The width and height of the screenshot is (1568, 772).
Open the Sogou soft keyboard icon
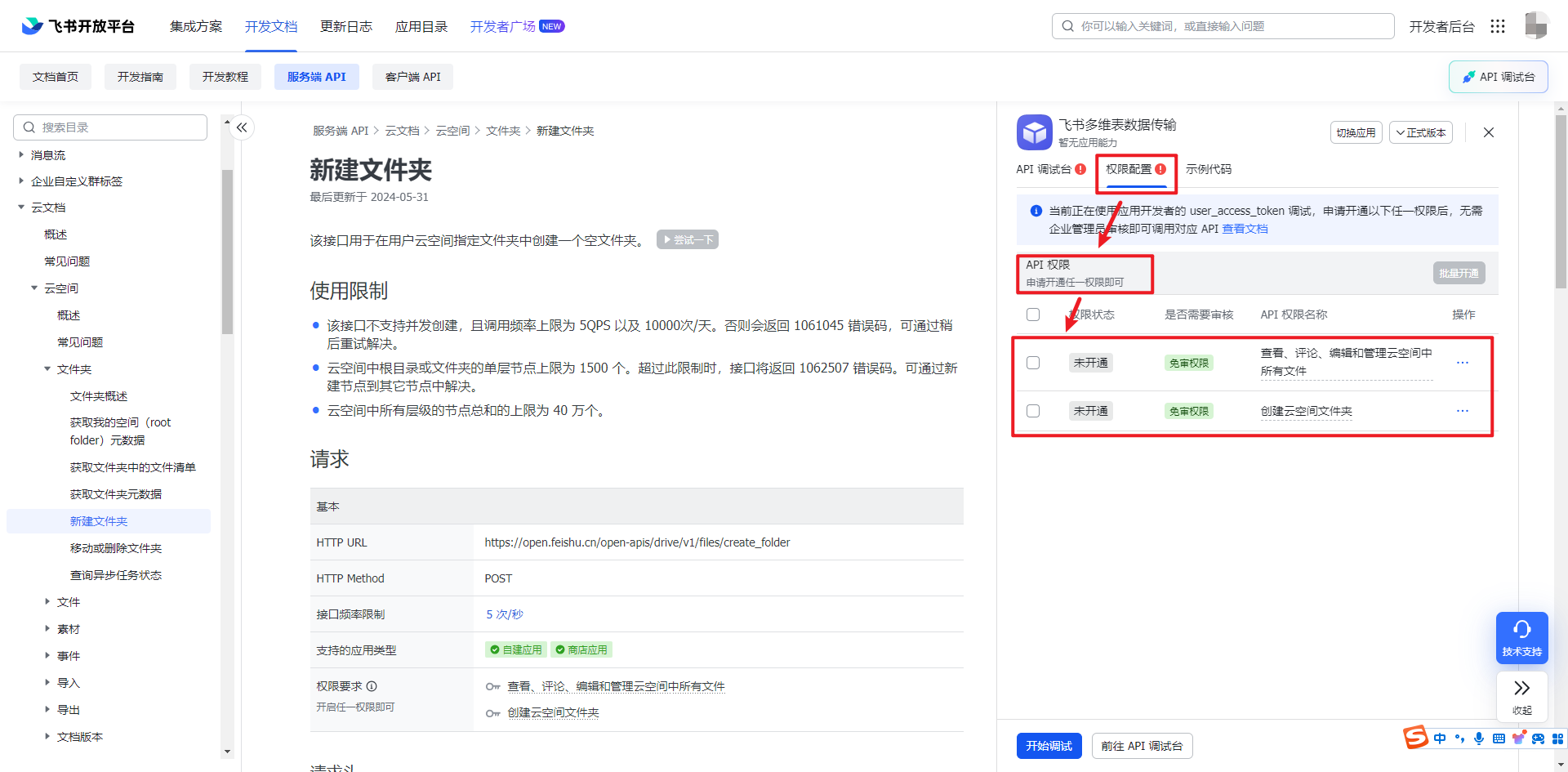[1499, 739]
